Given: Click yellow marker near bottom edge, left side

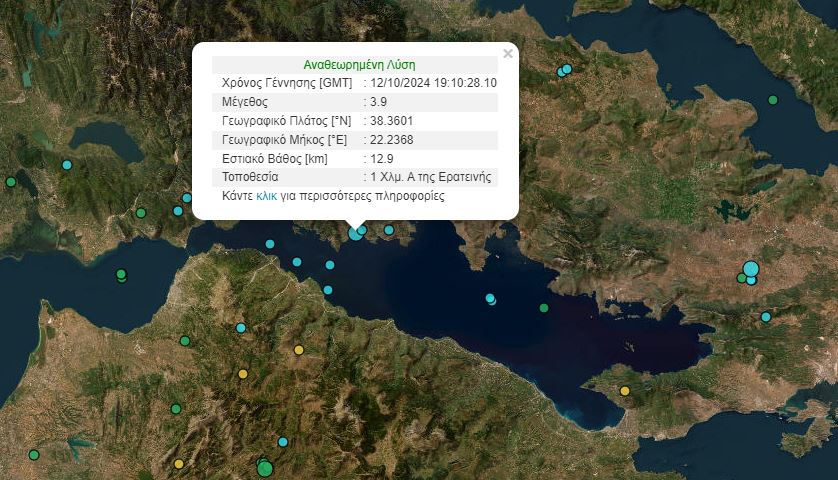Looking at the screenshot, I should pos(179,464).
